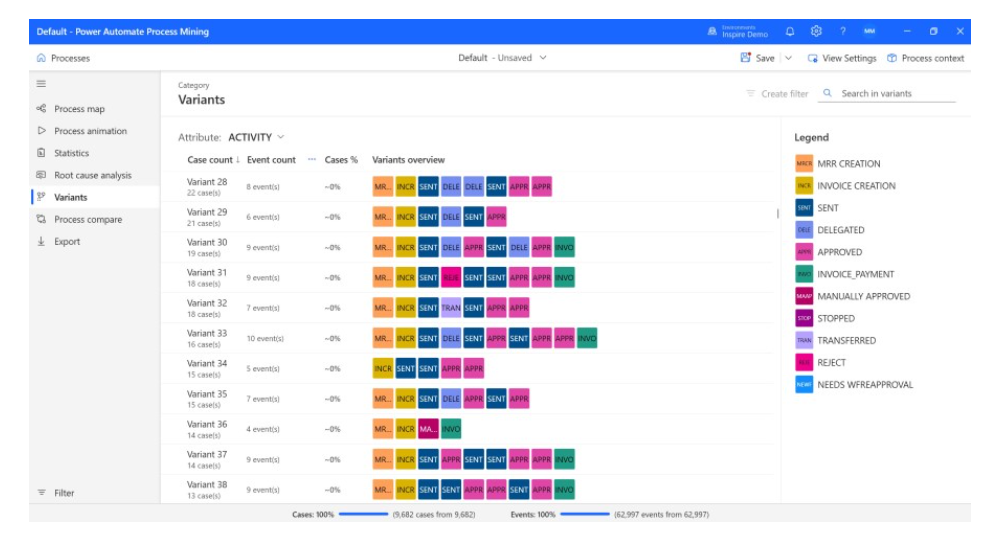Click the Process map icon
The height and width of the screenshot is (534, 988).
[41, 108]
